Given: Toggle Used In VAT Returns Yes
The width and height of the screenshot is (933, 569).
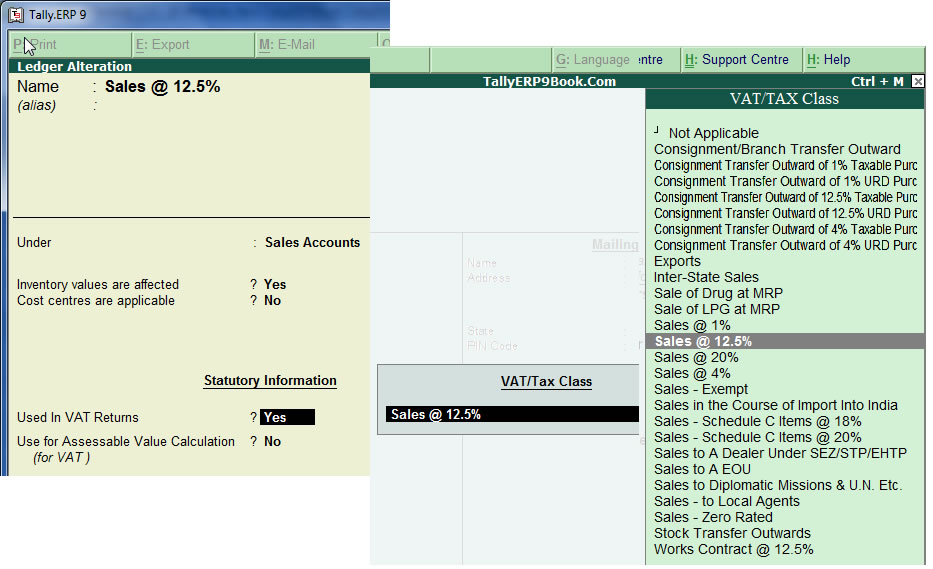Looking at the screenshot, I should tap(287, 417).
